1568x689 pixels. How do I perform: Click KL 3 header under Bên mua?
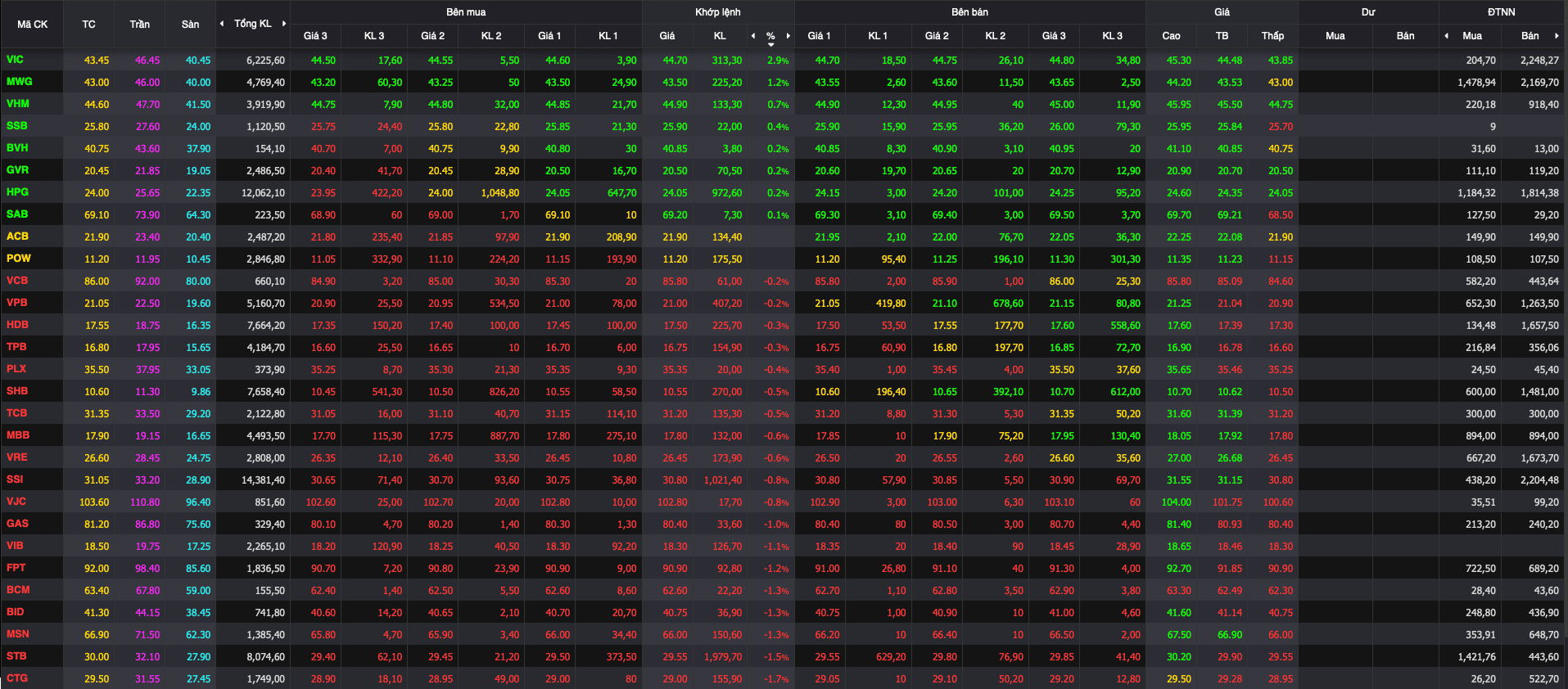pos(374,36)
